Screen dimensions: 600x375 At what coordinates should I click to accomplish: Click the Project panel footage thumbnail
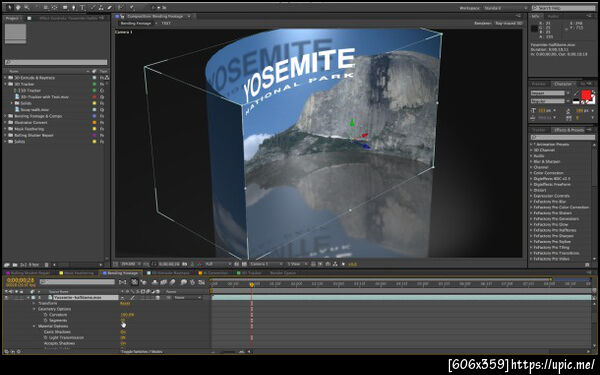tap(16, 34)
